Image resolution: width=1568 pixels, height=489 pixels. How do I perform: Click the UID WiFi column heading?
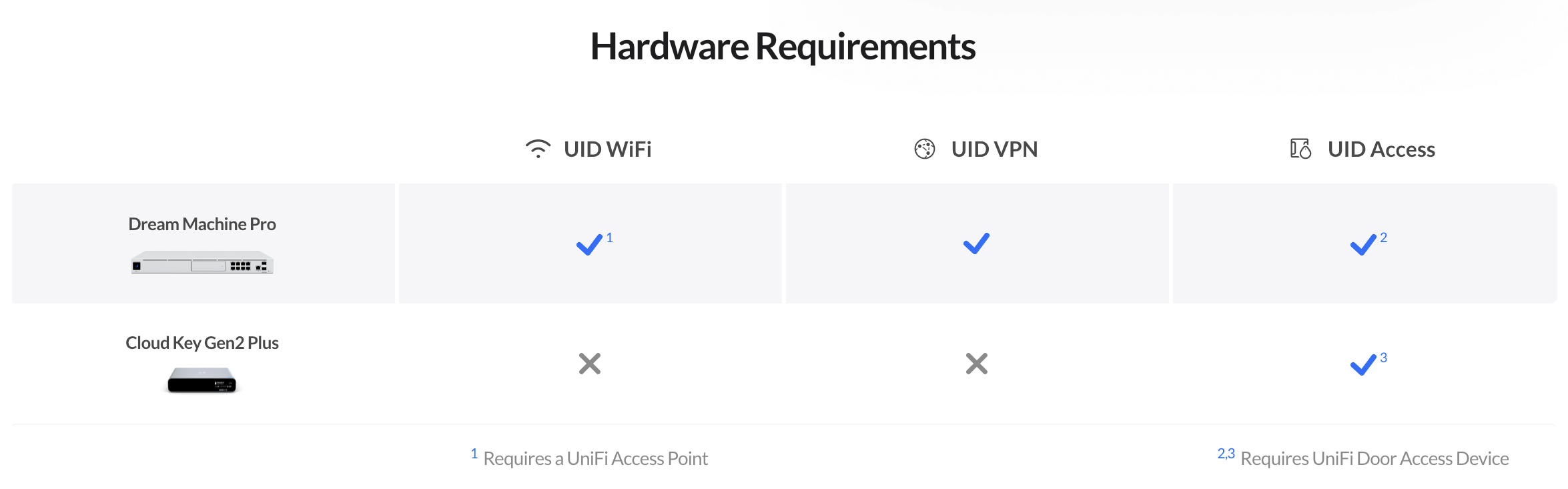[608, 149]
